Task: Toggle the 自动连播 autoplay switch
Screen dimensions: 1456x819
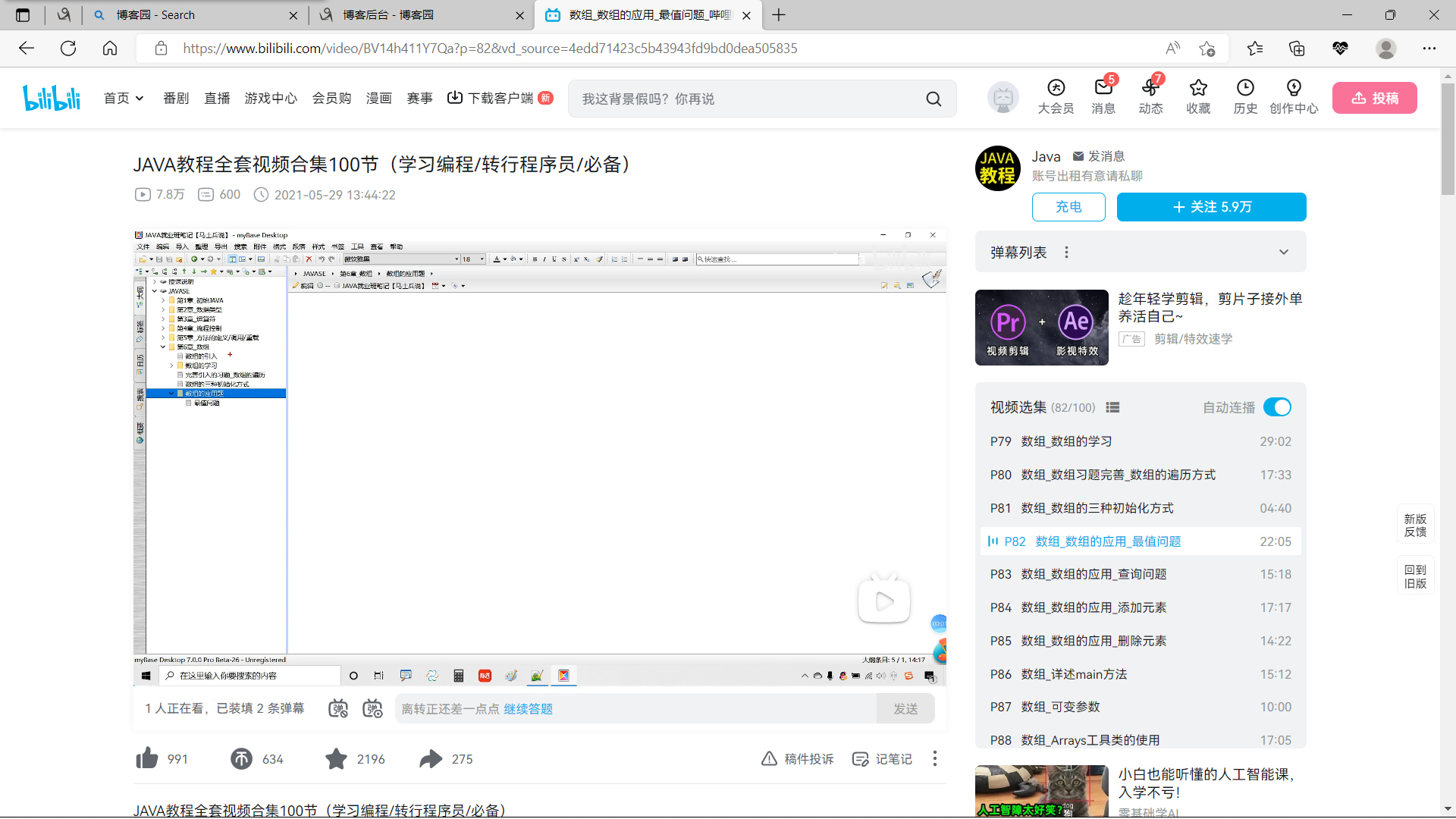Action: pos(1277,407)
